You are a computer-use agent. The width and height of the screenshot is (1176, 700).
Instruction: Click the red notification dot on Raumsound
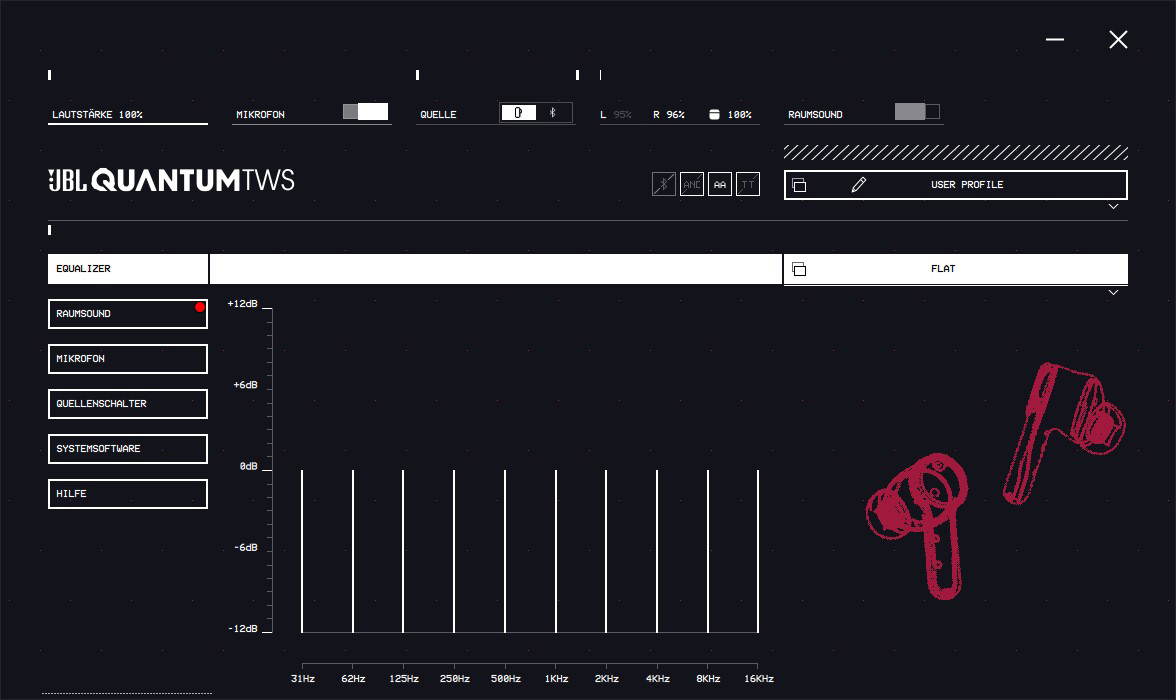coord(200,307)
